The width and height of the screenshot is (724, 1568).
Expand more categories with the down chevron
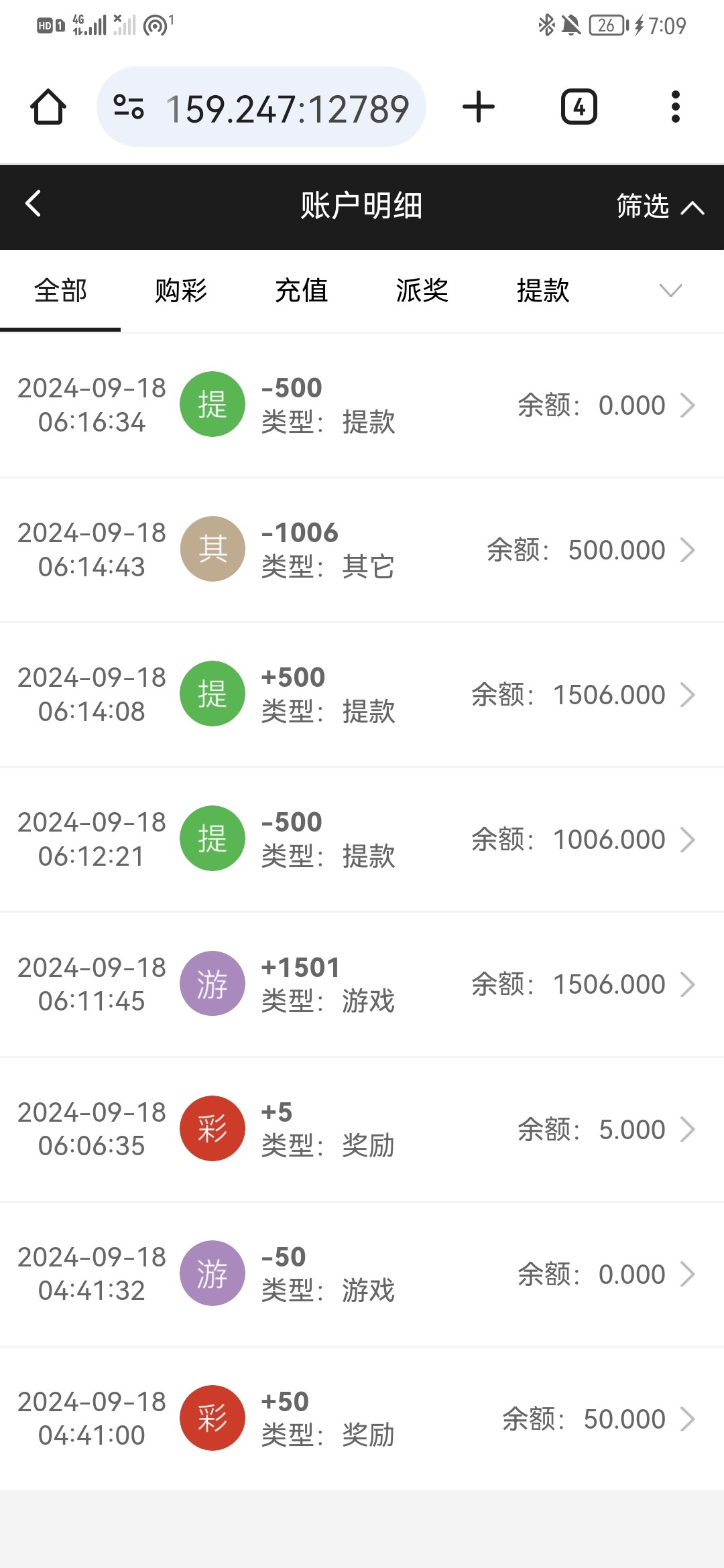[670, 290]
